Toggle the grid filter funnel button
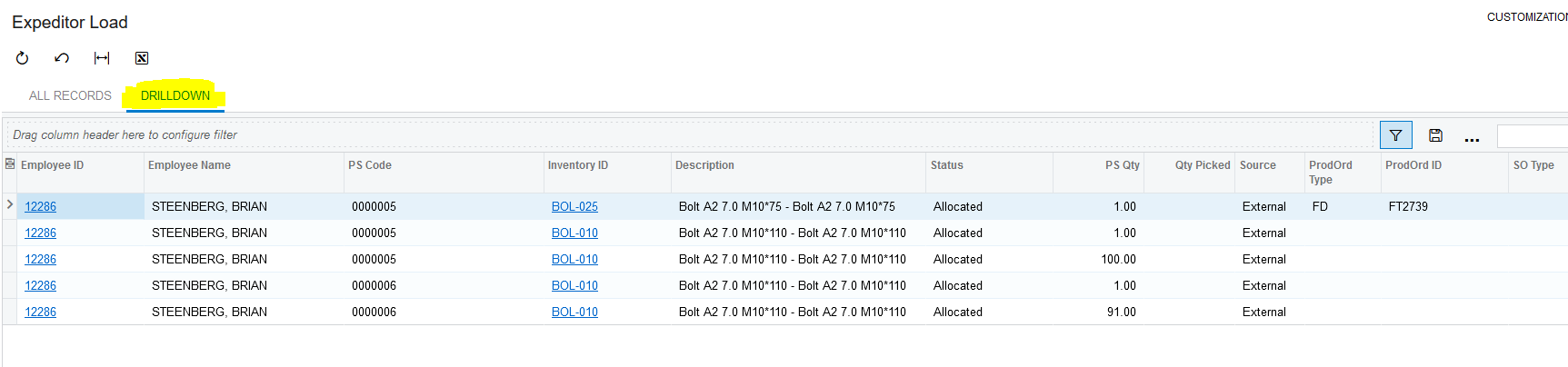Viewport: 1568px width, 367px height. [x=1395, y=135]
